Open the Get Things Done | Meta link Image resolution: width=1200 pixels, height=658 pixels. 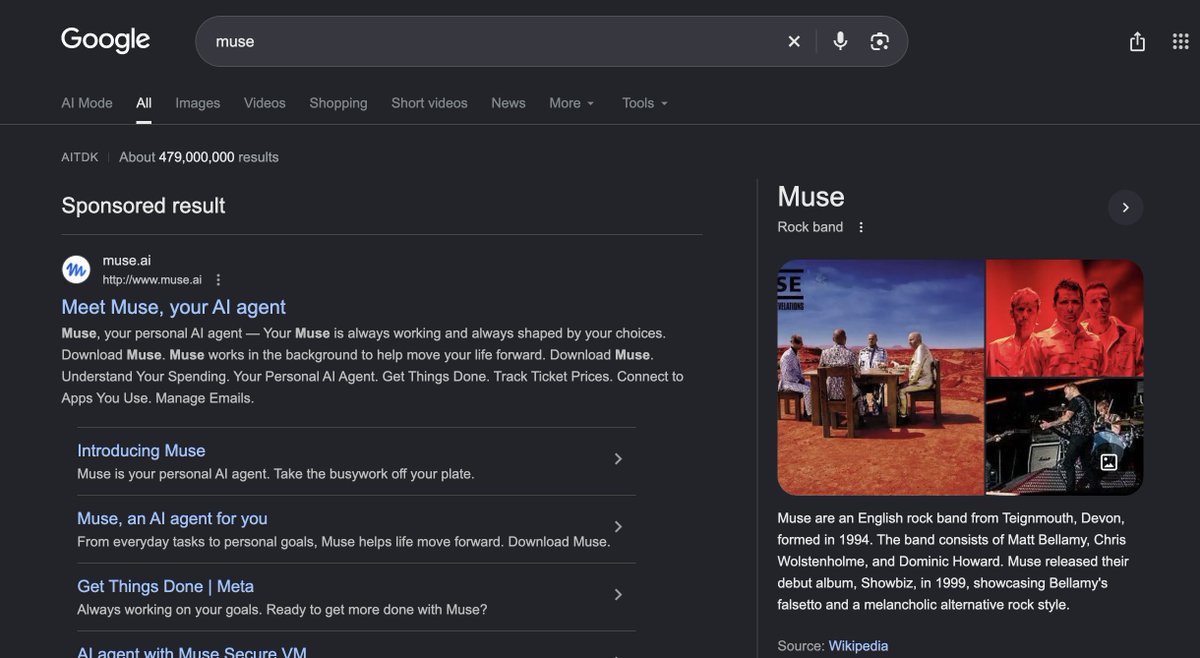[165, 587]
